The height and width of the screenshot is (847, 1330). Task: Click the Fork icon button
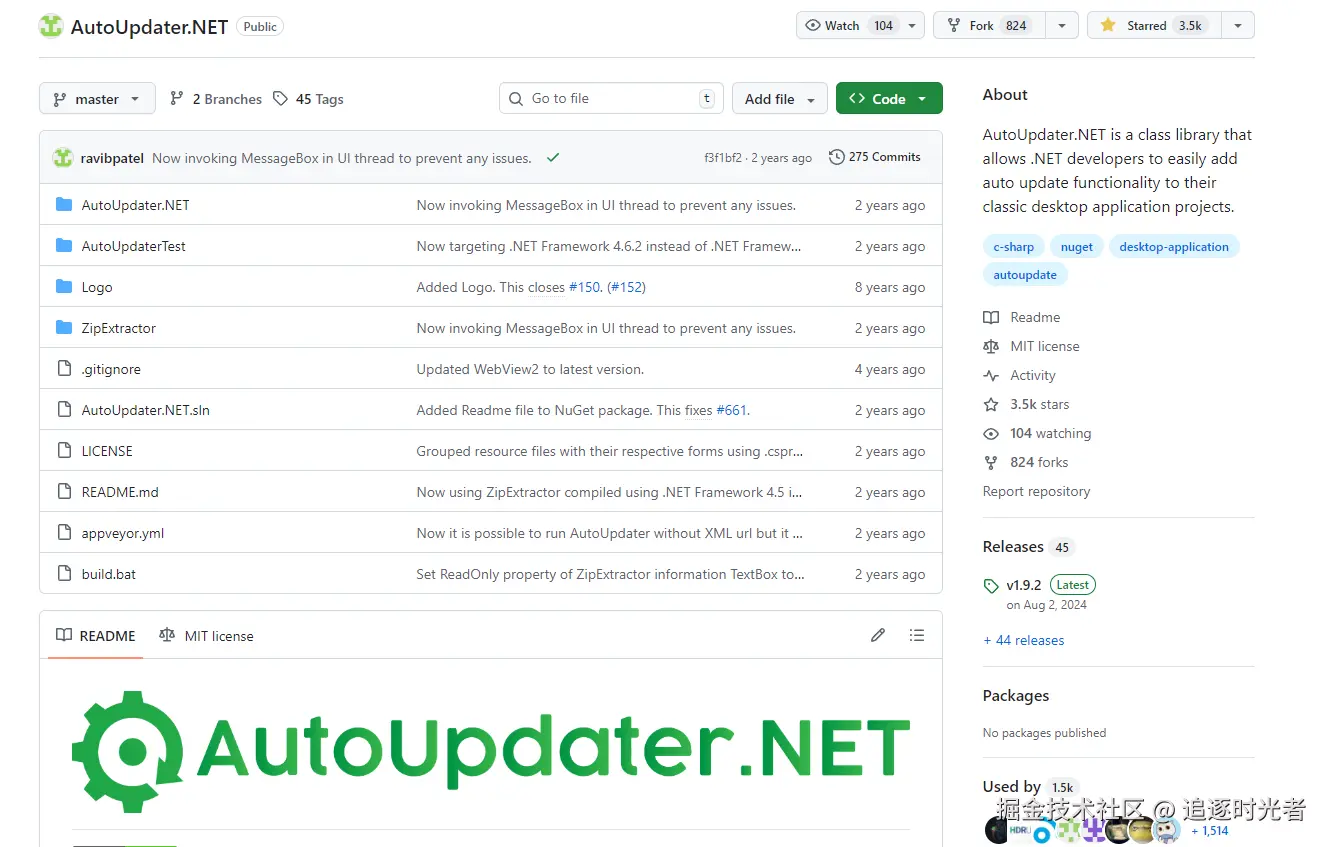(x=954, y=26)
